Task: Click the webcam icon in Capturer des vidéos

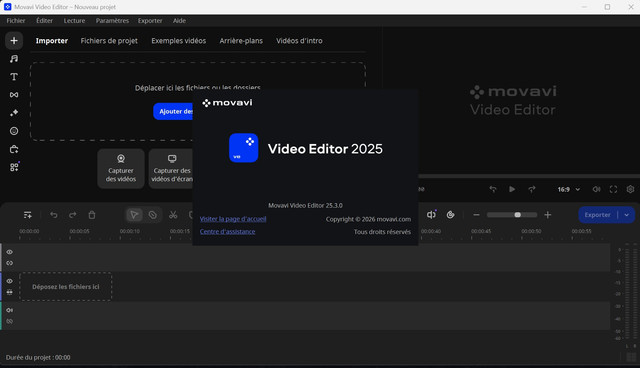Action: click(121, 158)
